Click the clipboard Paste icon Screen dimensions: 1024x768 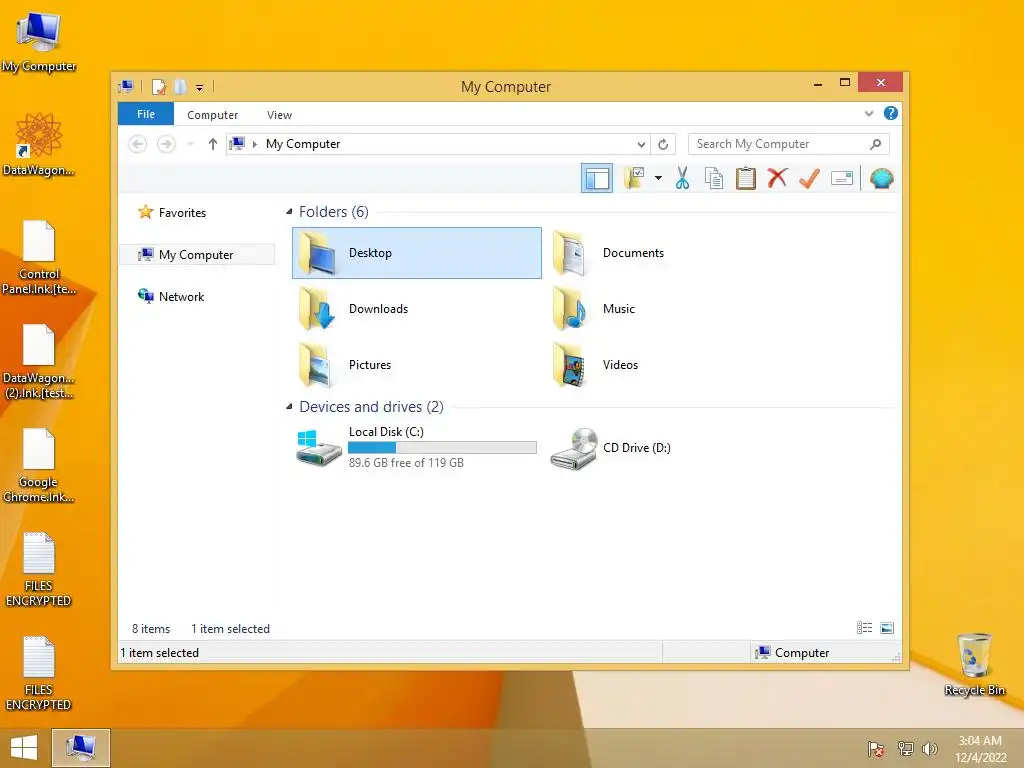point(745,178)
